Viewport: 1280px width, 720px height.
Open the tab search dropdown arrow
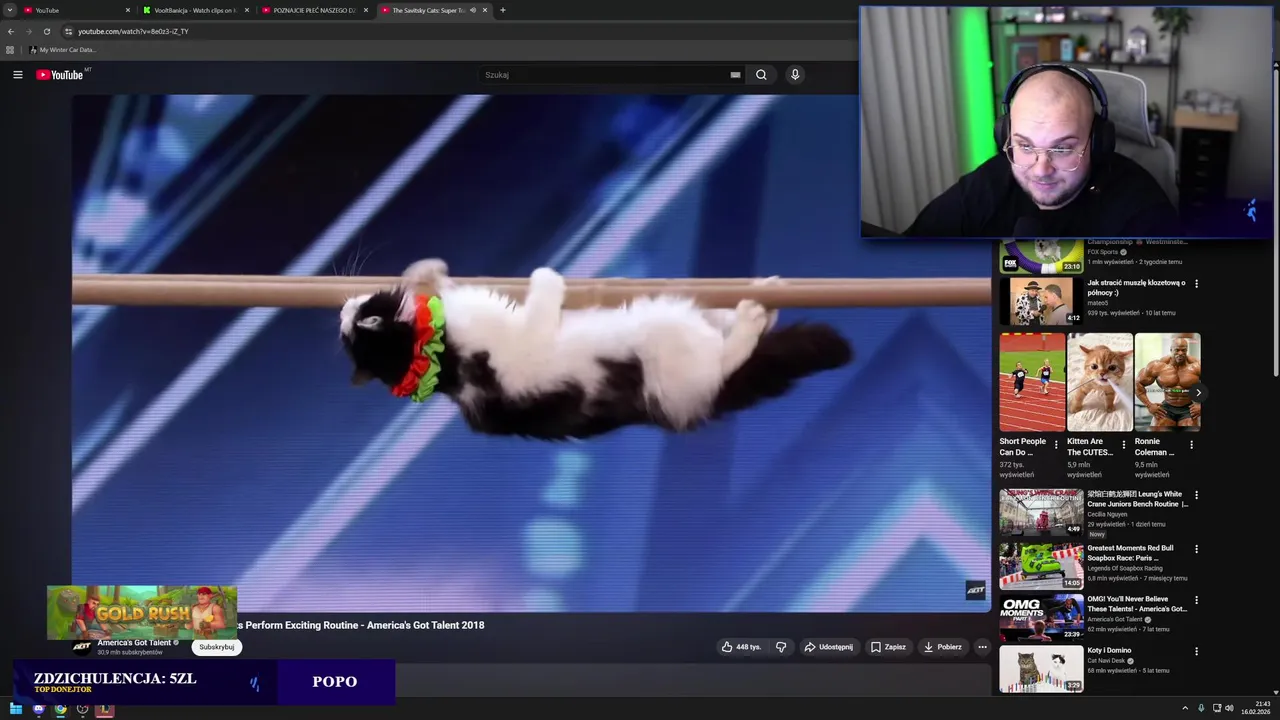9,10
